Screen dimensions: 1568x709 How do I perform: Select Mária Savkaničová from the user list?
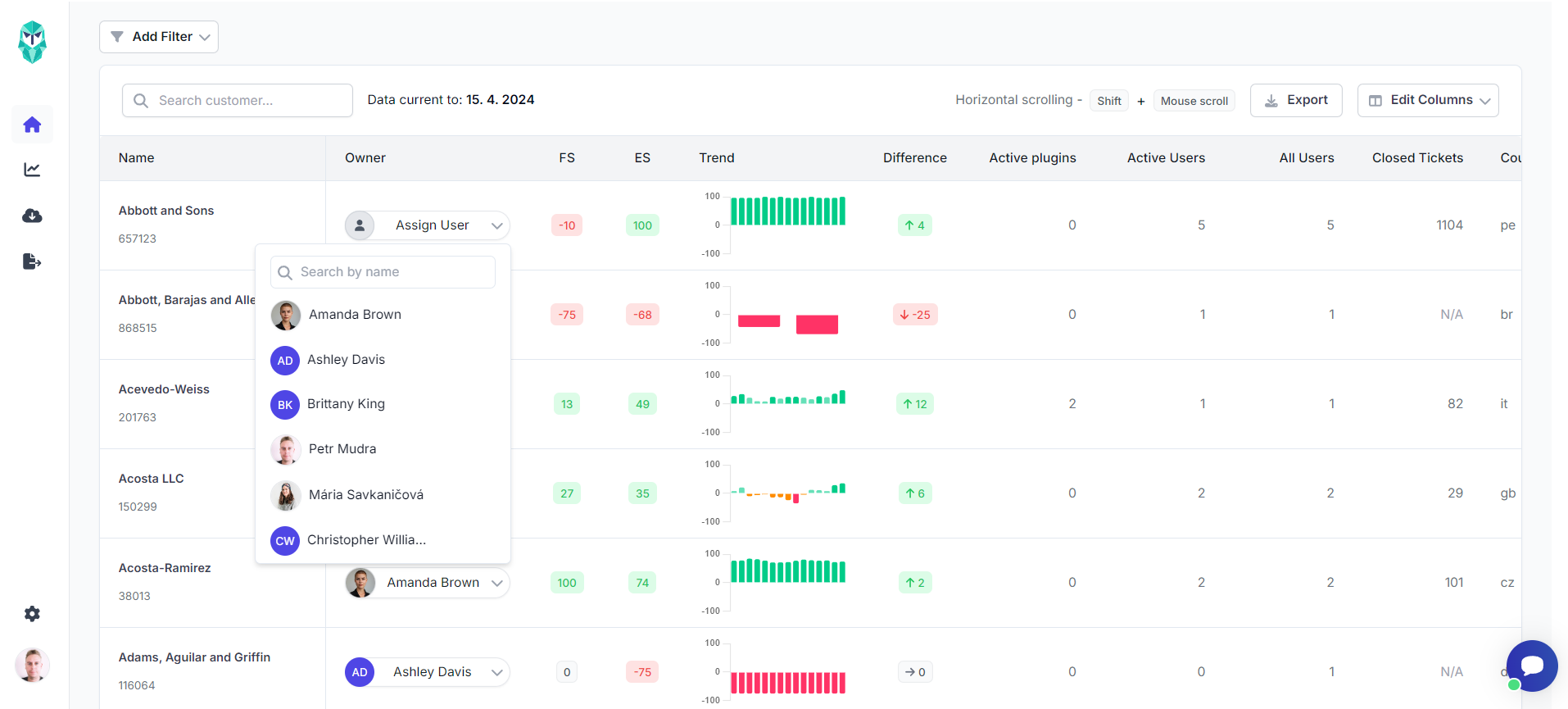click(383, 495)
